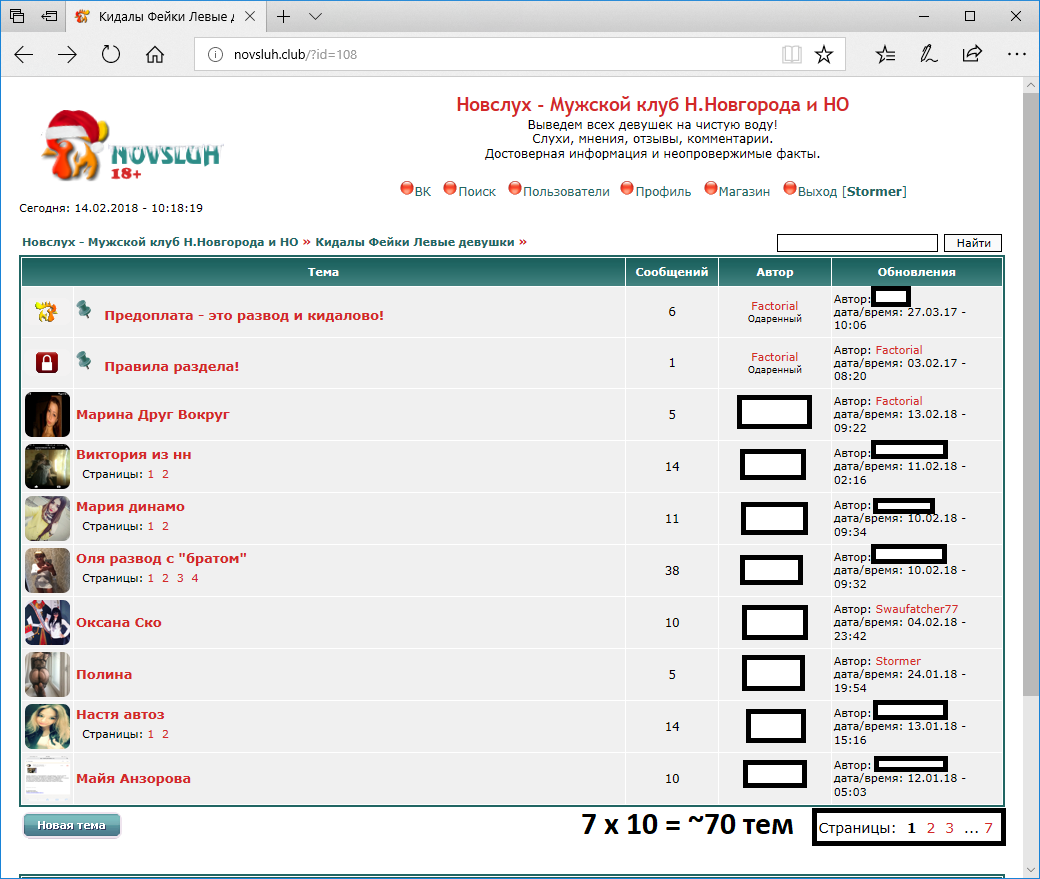Go to page 7 of topics
Viewport: 1040px width, 879px height.
tap(988, 828)
